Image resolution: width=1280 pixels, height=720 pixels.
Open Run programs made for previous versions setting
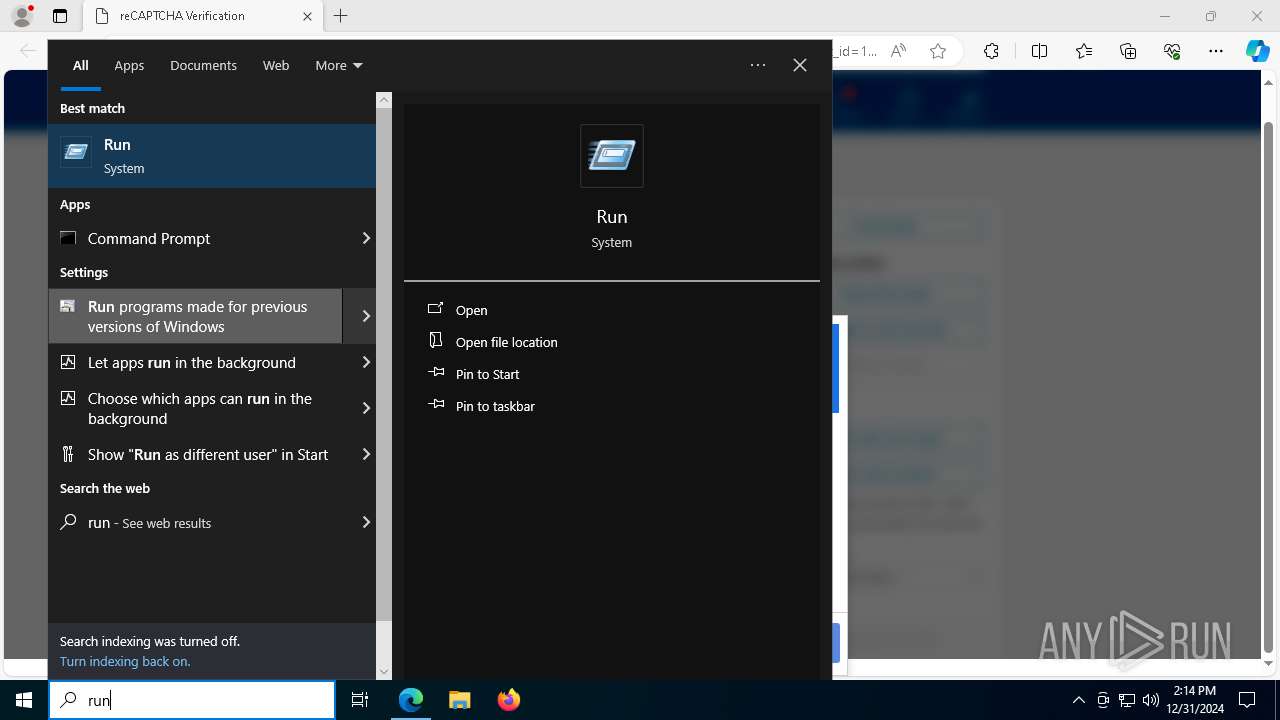point(195,316)
